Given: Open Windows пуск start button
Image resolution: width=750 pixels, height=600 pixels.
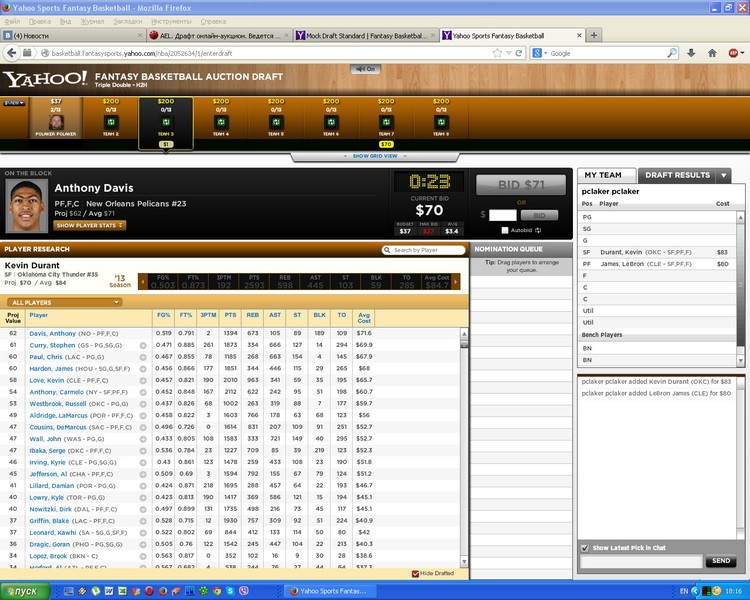Looking at the screenshot, I should coord(25,591).
